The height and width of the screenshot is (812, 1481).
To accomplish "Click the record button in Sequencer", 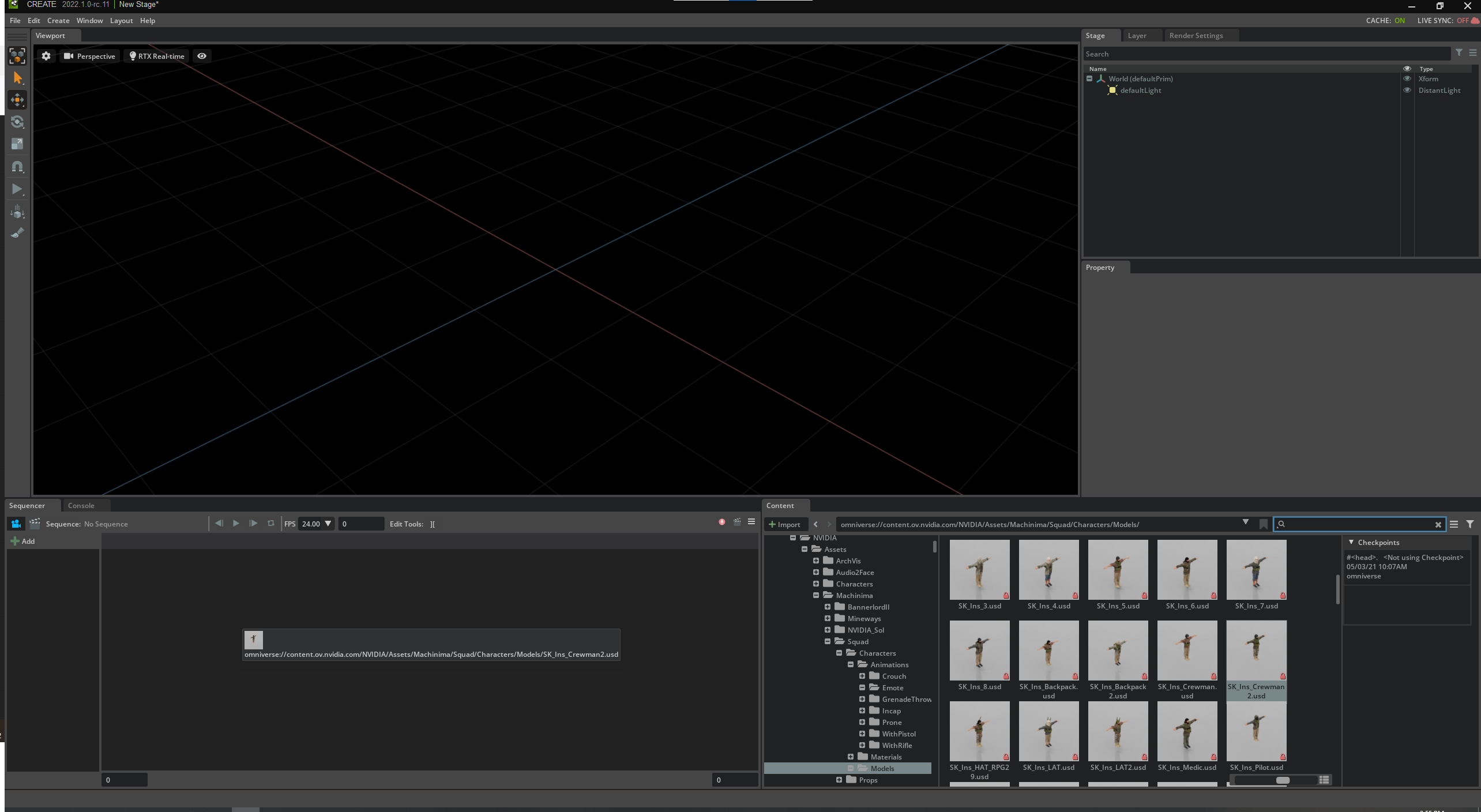I will coord(722,522).
